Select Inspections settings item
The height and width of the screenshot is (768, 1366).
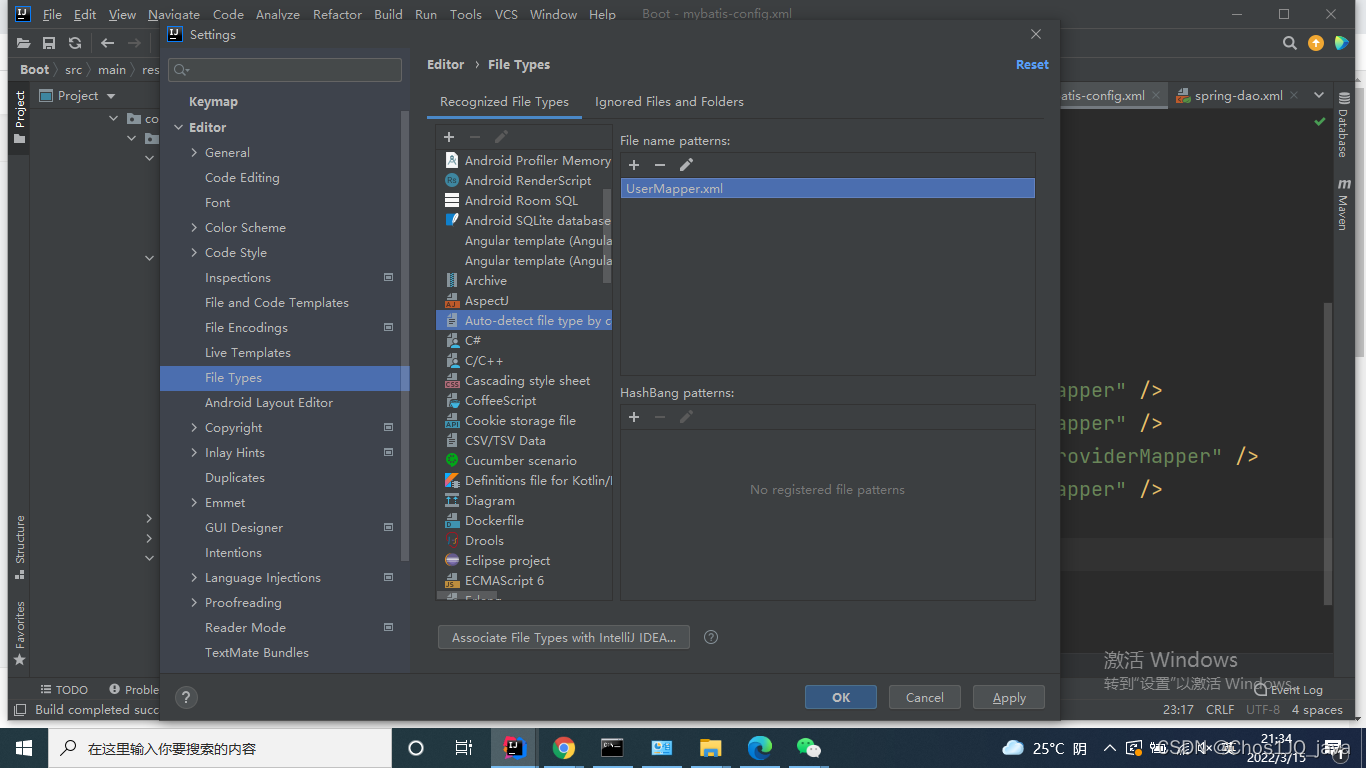pos(237,278)
